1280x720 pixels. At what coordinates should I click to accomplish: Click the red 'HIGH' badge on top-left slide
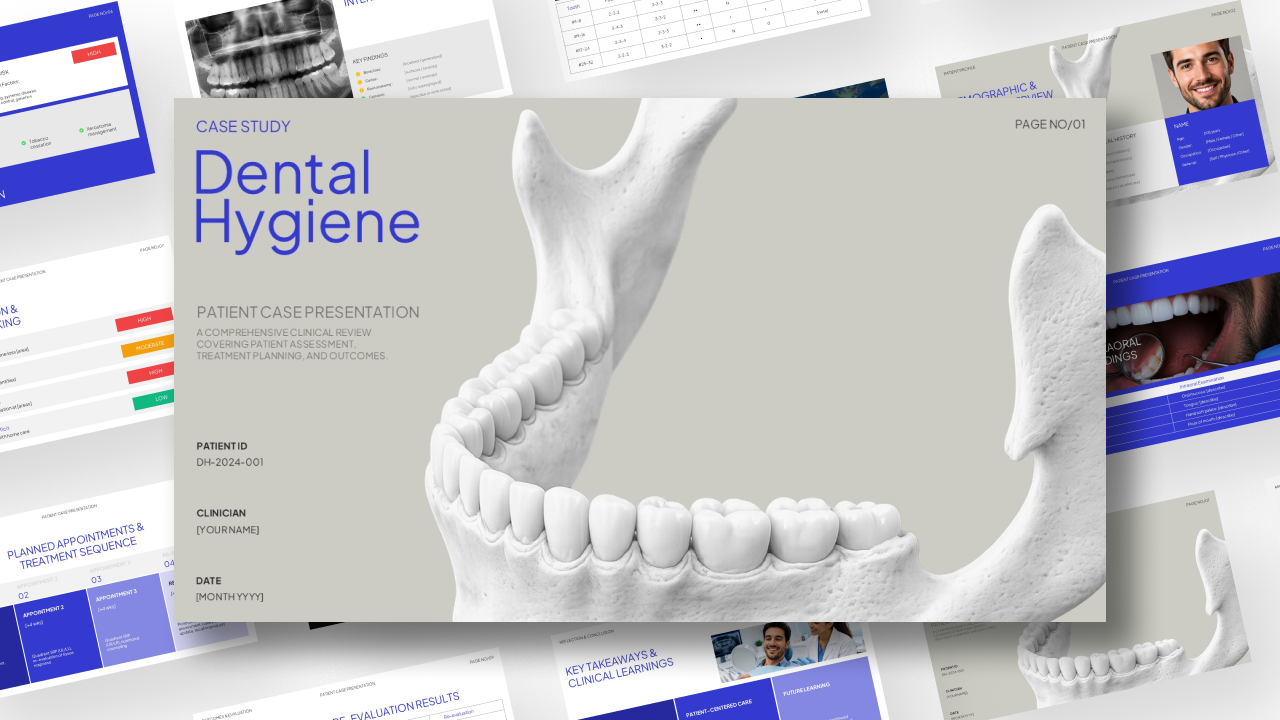(x=94, y=53)
